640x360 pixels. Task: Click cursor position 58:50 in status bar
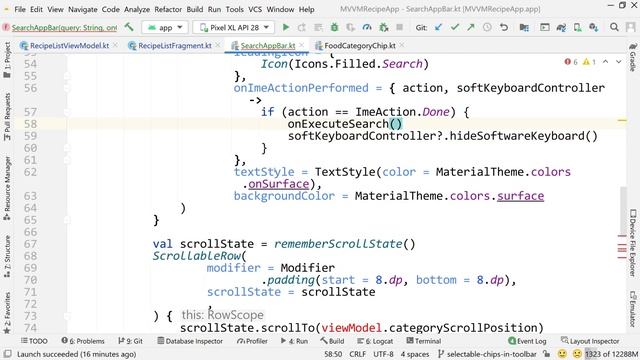tap(333, 354)
